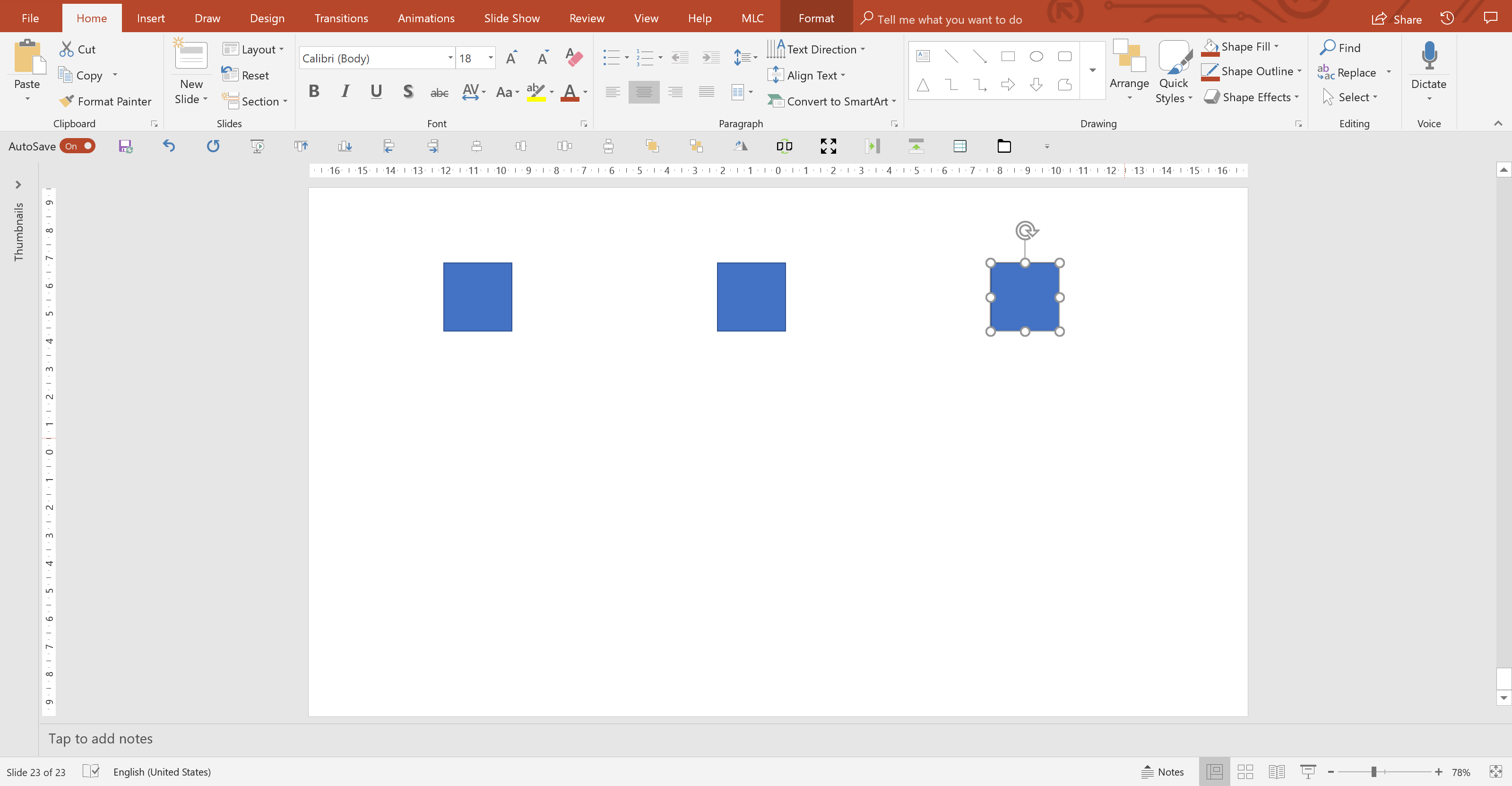Toggle Strikethrough formatting
Image resolution: width=1512 pixels, height=786 pixels.
click(x=439, y=92)
